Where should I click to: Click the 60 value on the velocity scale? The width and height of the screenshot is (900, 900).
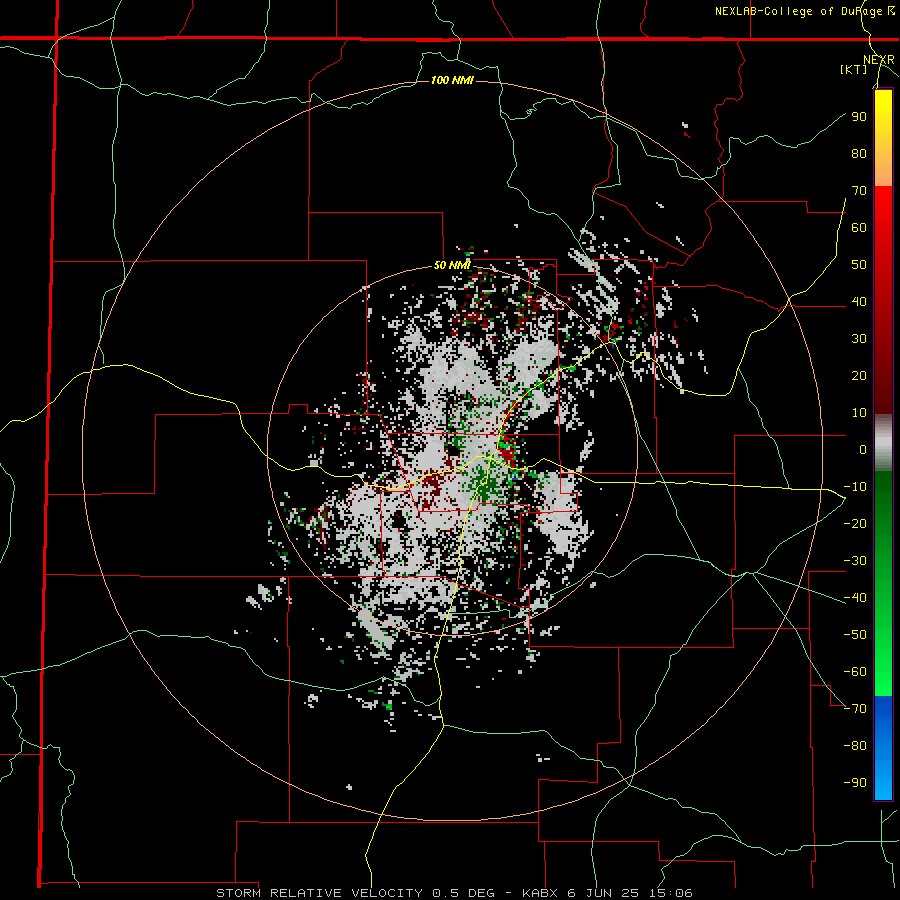coord(859,228)
